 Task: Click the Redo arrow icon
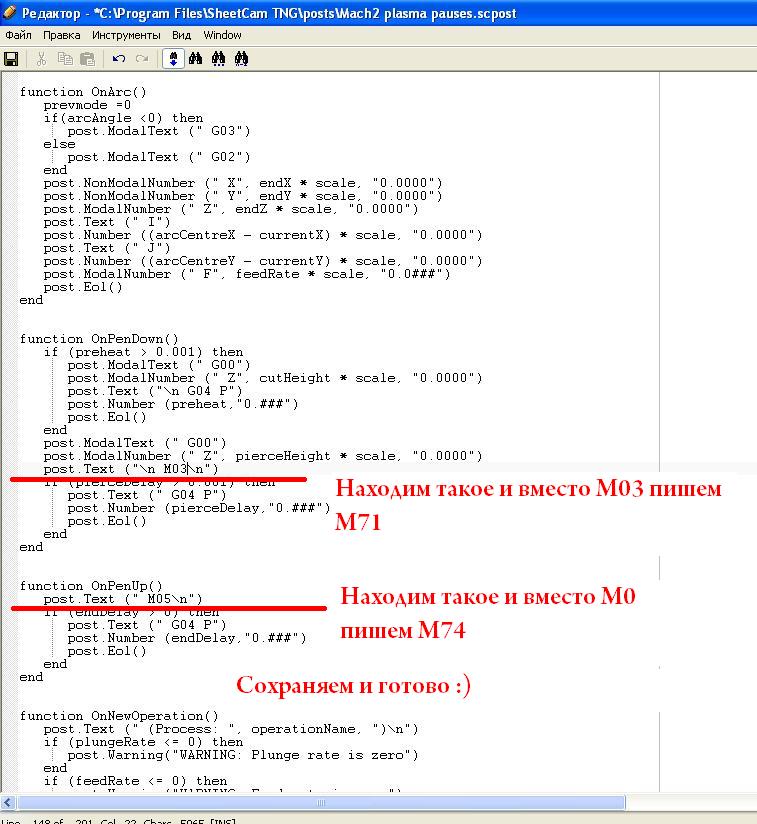[142, 59]
